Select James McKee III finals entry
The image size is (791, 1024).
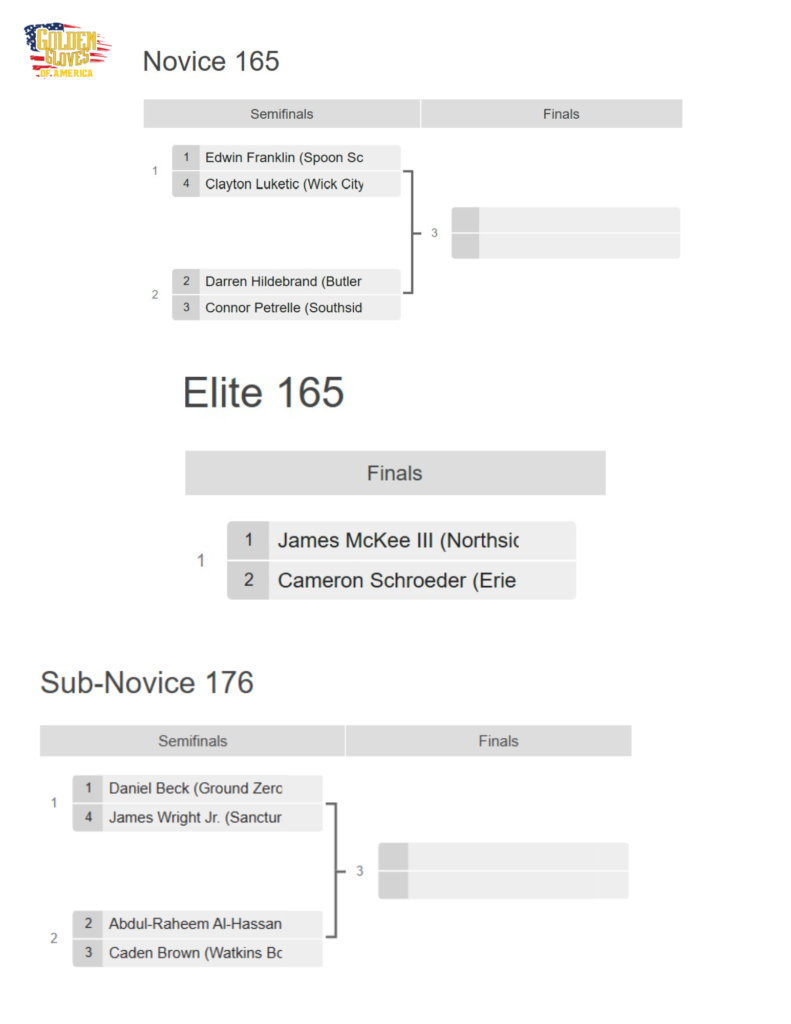click(x=400, y=541)
